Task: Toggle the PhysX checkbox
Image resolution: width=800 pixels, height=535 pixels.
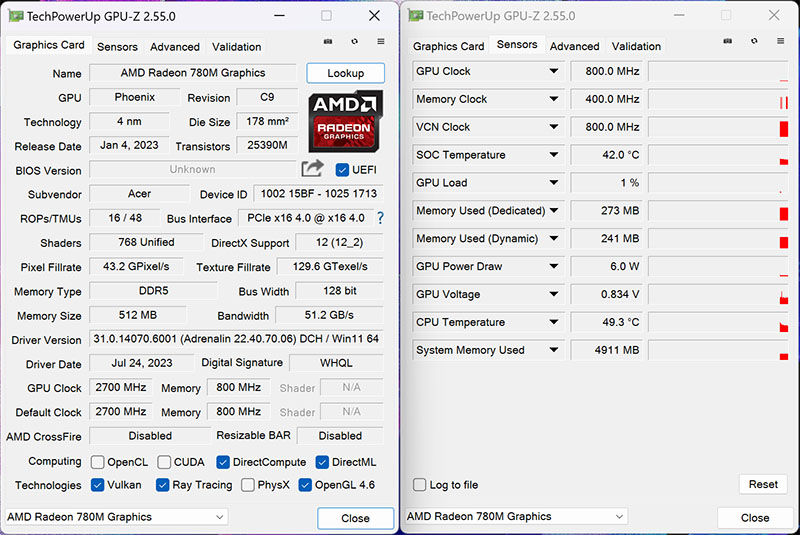Action: click(x=248, y=485)
